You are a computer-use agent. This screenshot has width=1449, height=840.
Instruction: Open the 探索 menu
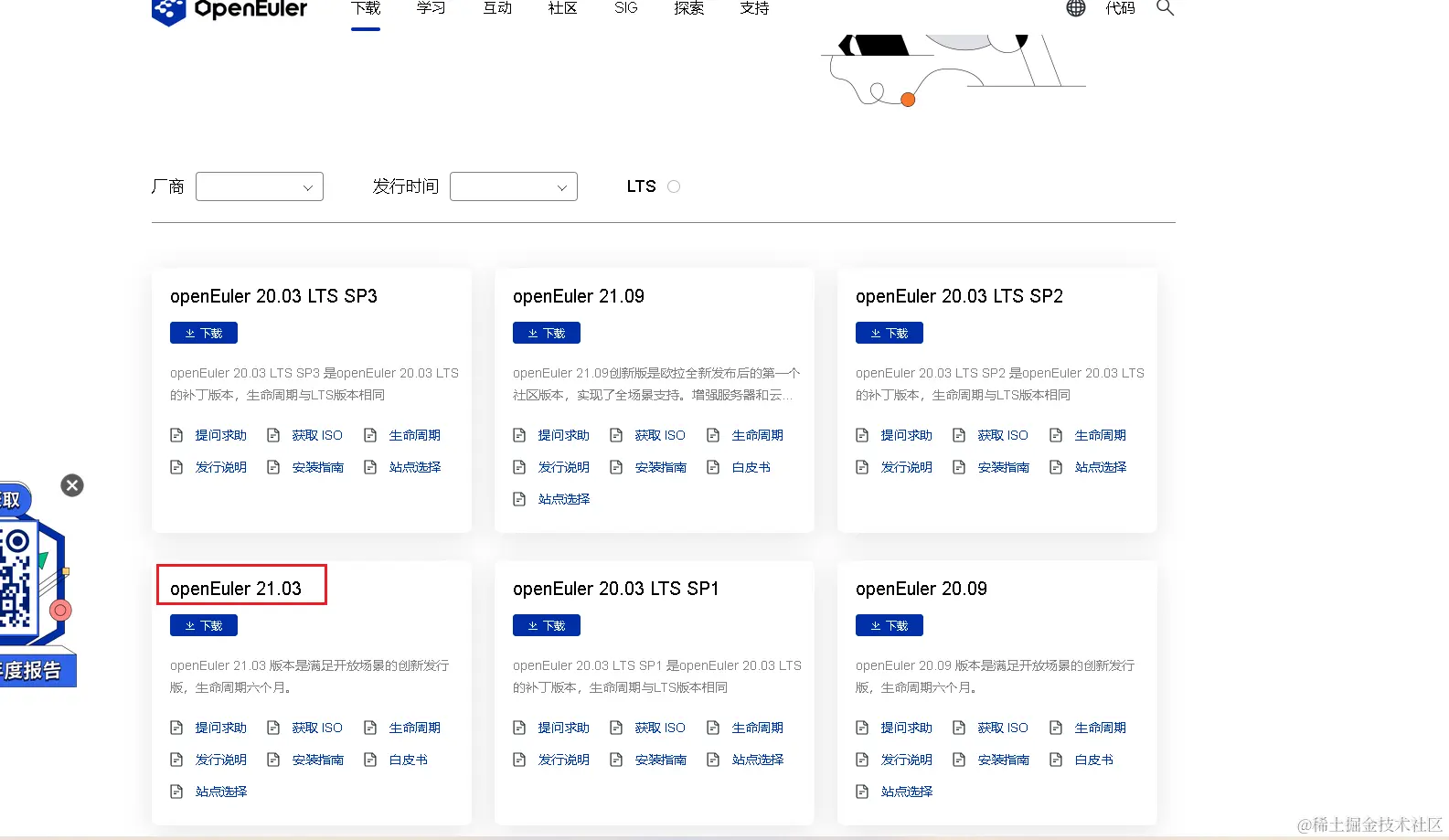tap(689, 8)
